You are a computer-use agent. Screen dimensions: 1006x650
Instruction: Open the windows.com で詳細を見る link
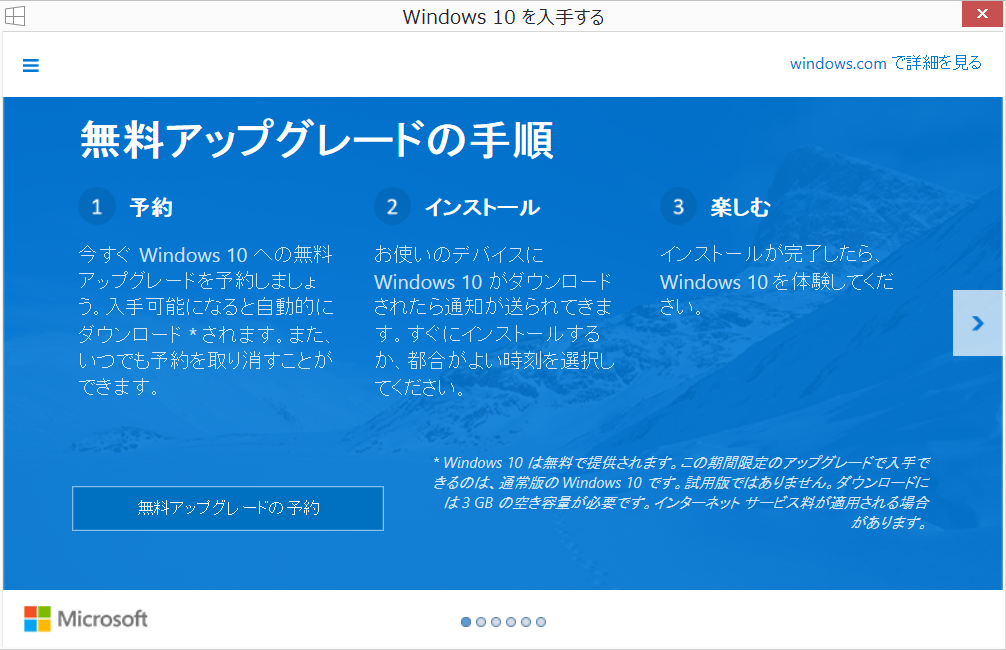885,63
